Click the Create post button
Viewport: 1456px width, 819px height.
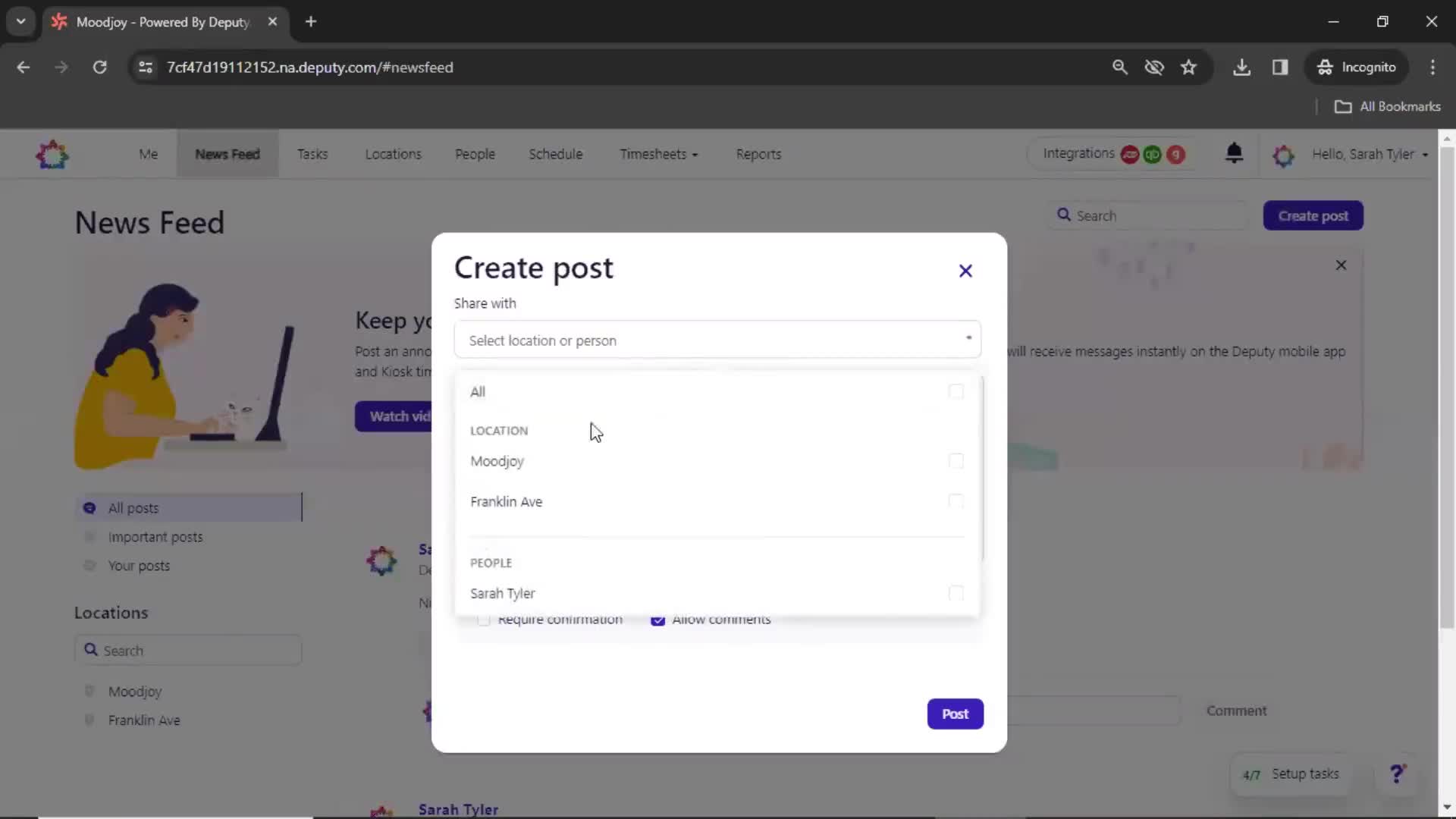coord(1313,215)
